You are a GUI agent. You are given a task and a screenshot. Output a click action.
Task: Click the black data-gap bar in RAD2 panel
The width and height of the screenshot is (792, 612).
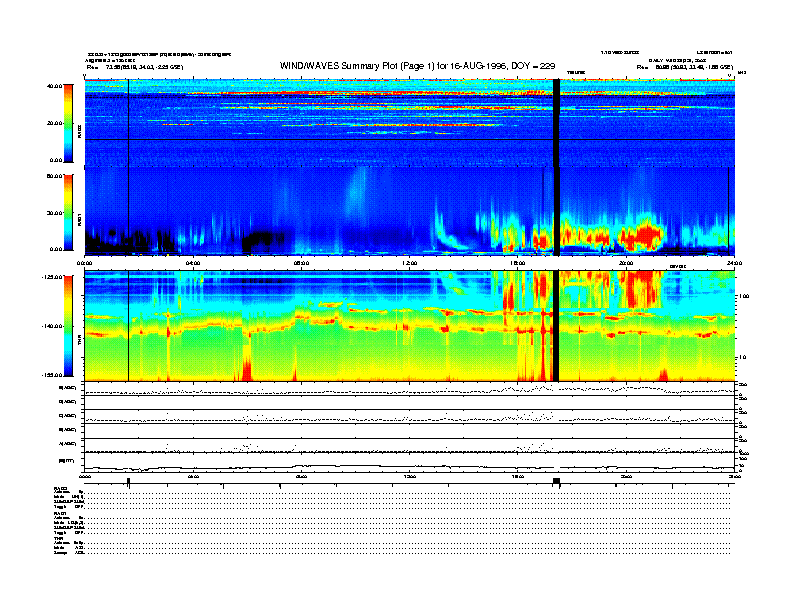557,123
